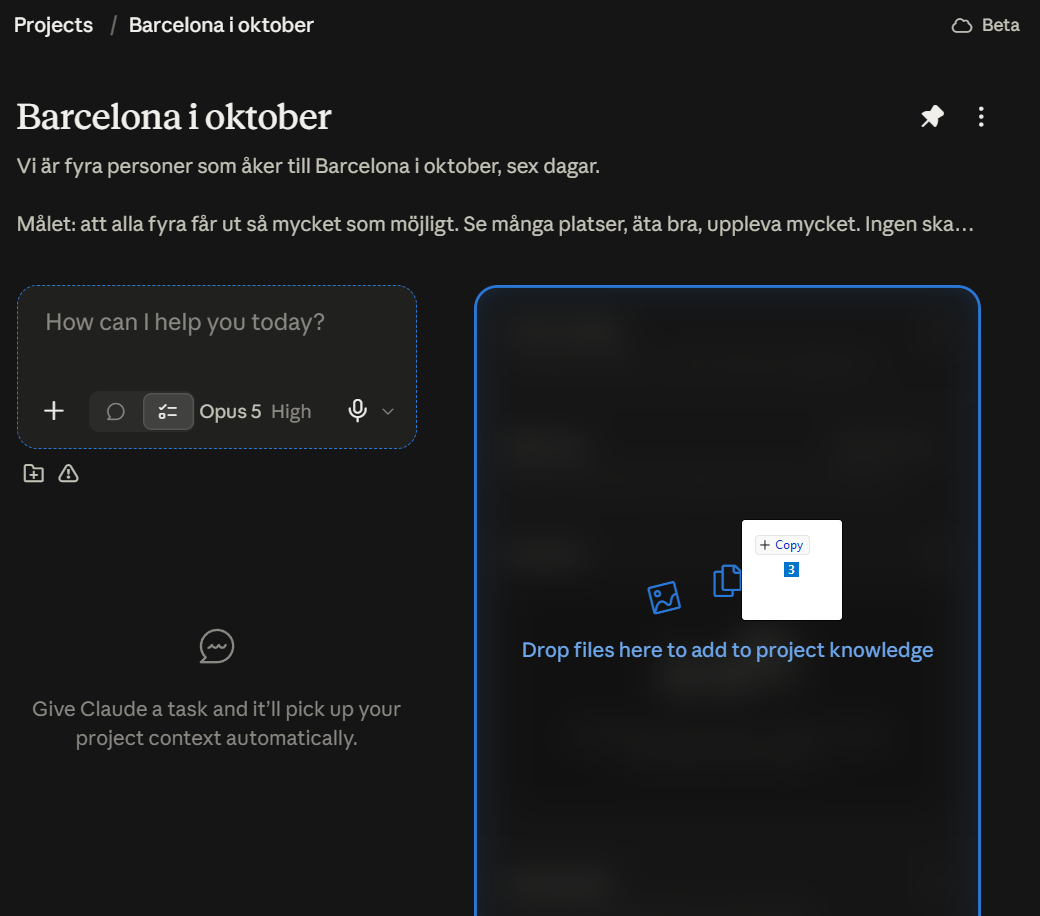Screen dimensions: 1040x916
Task: Change the High effort setting
Action: tap(291, 412)
